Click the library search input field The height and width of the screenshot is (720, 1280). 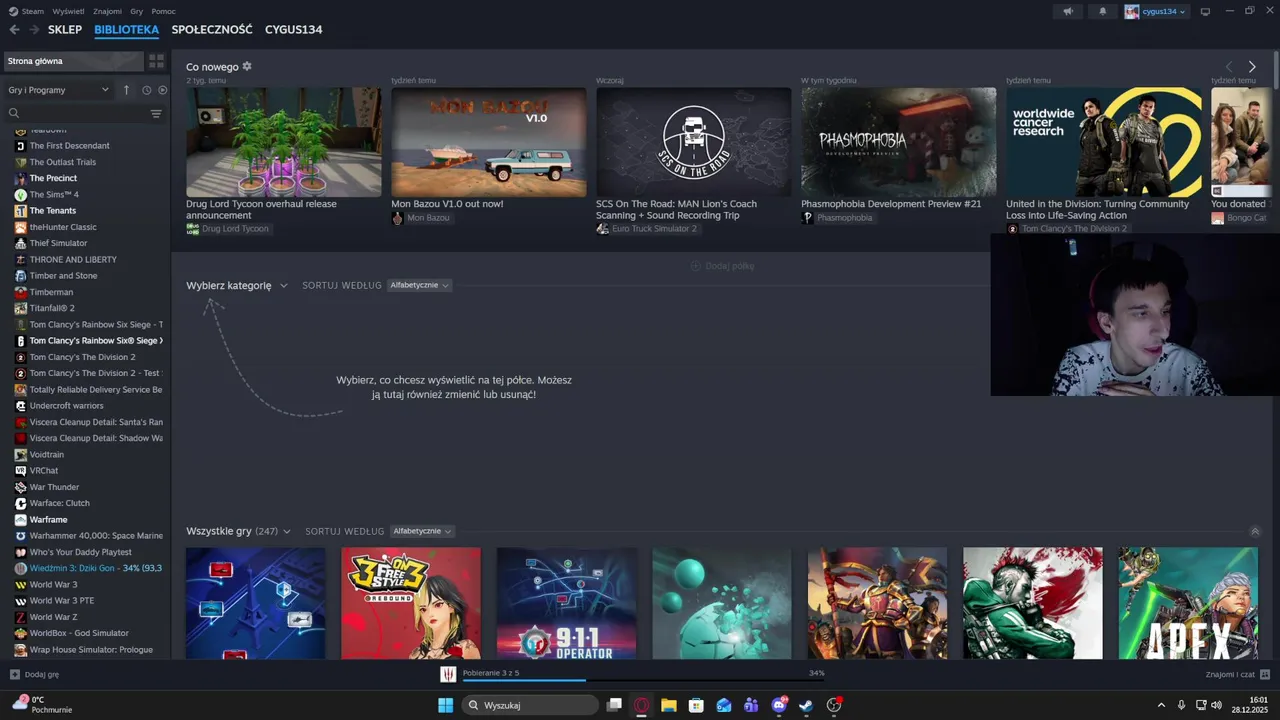pos(84,114)
